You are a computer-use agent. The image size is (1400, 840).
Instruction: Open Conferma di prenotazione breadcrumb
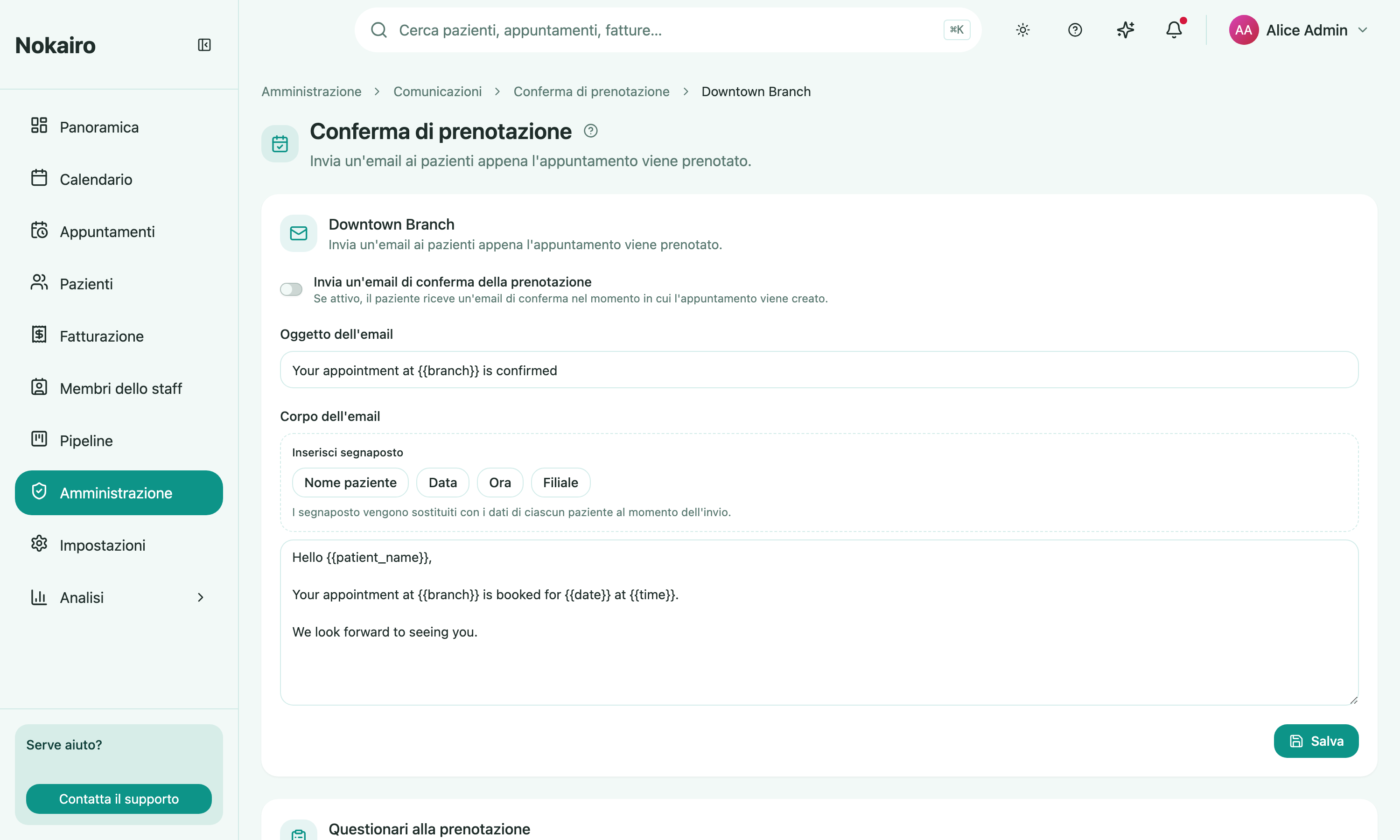(x=591, y=91)
